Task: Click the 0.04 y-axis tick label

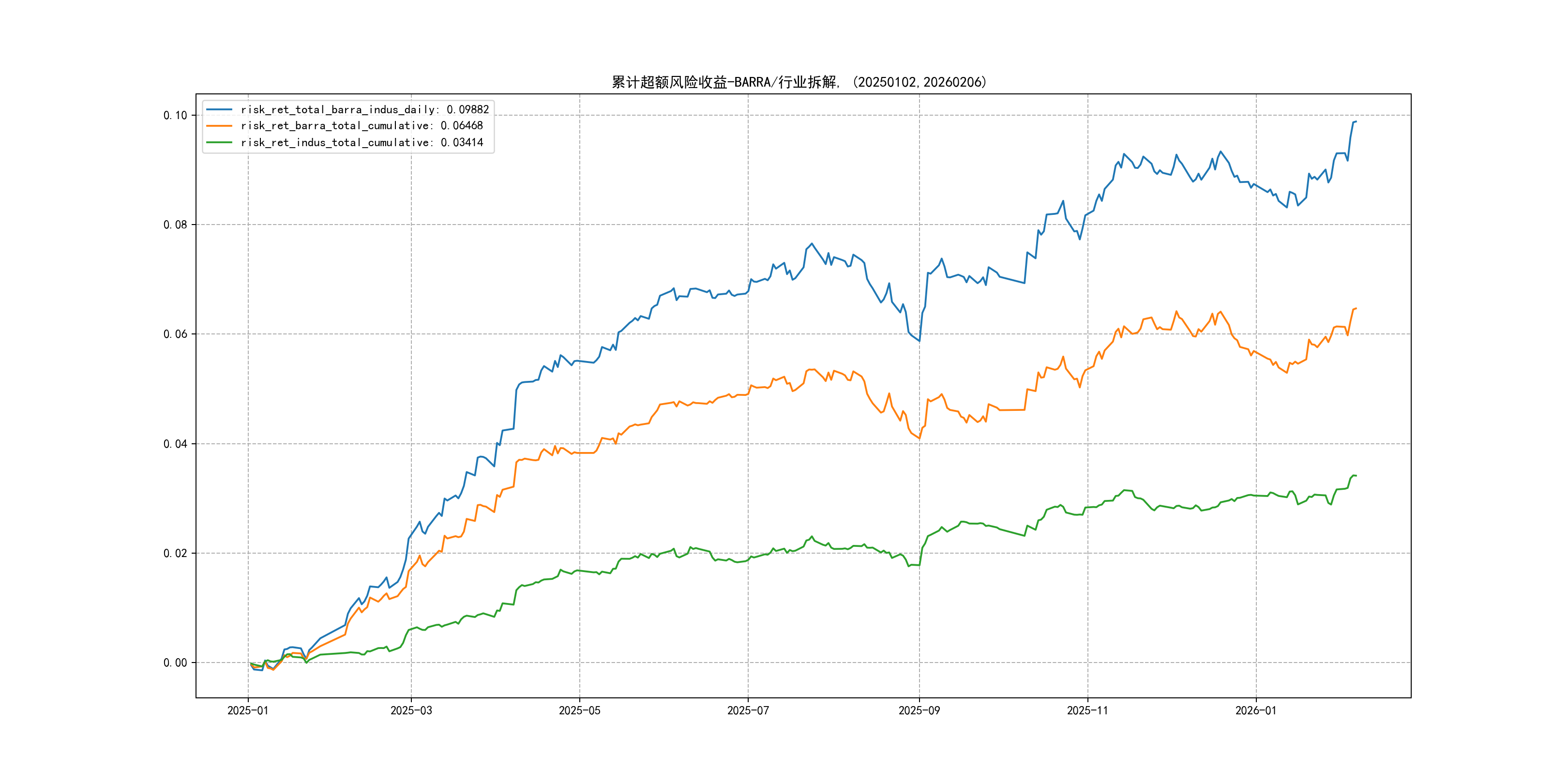Action: coord(175,444)
